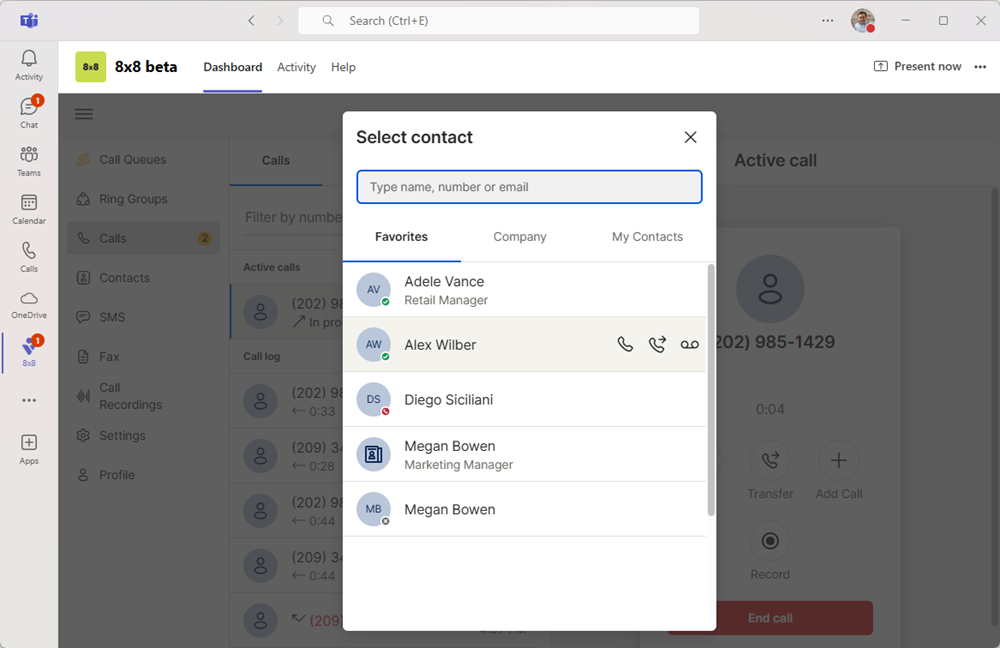1000x648 pixels.
Task: Click the Present now button
Action: [x=917, y=67]
